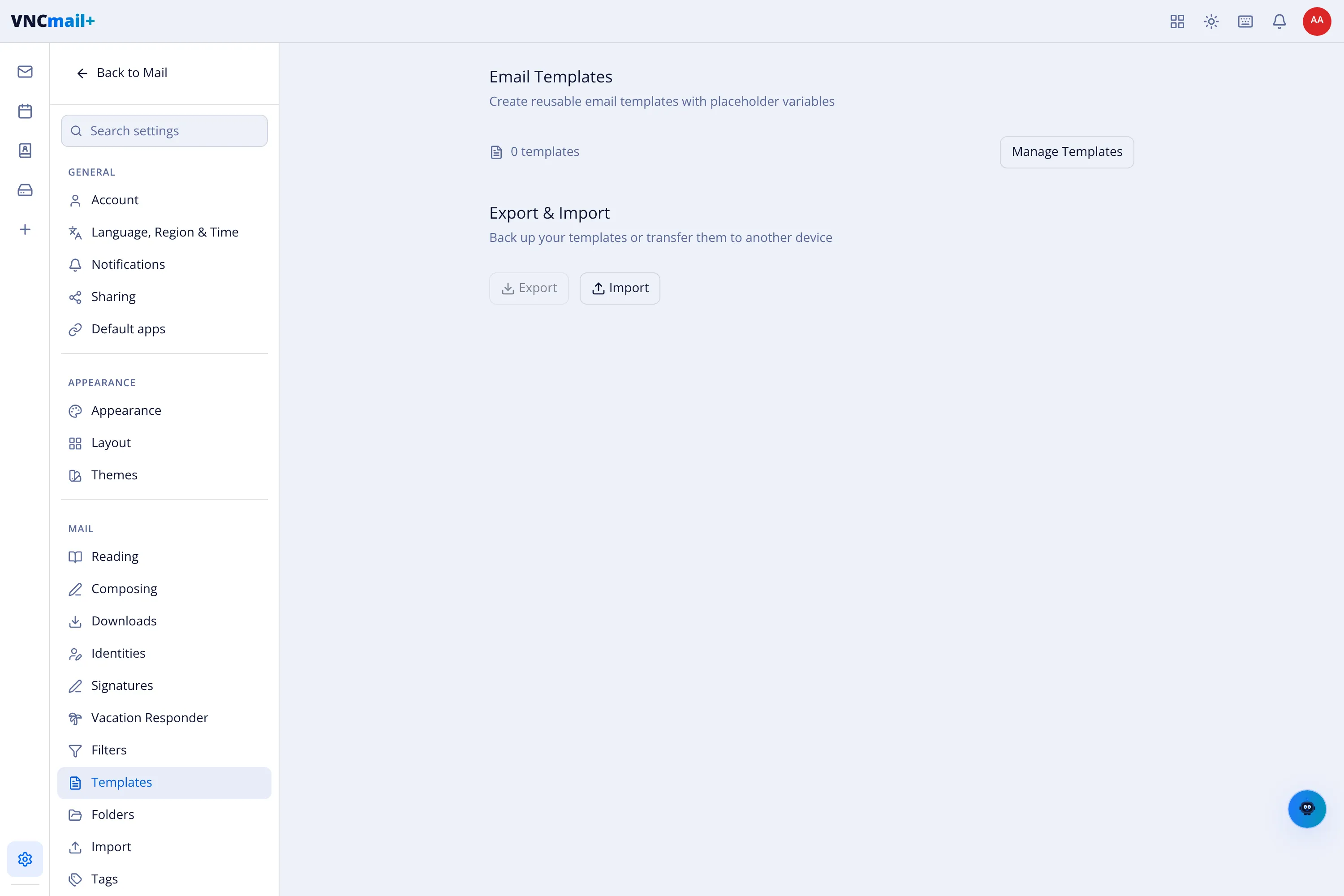Screen dimensions: 1344x896
Task: Click the plus icon in left rail
Action: 25,230
